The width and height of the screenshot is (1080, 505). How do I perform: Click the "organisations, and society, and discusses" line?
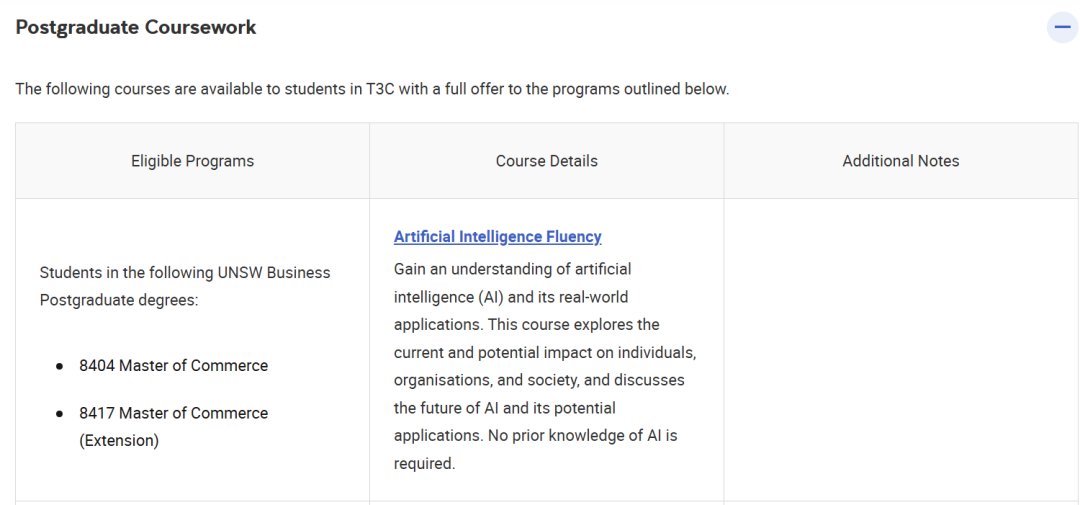[539, 380]
